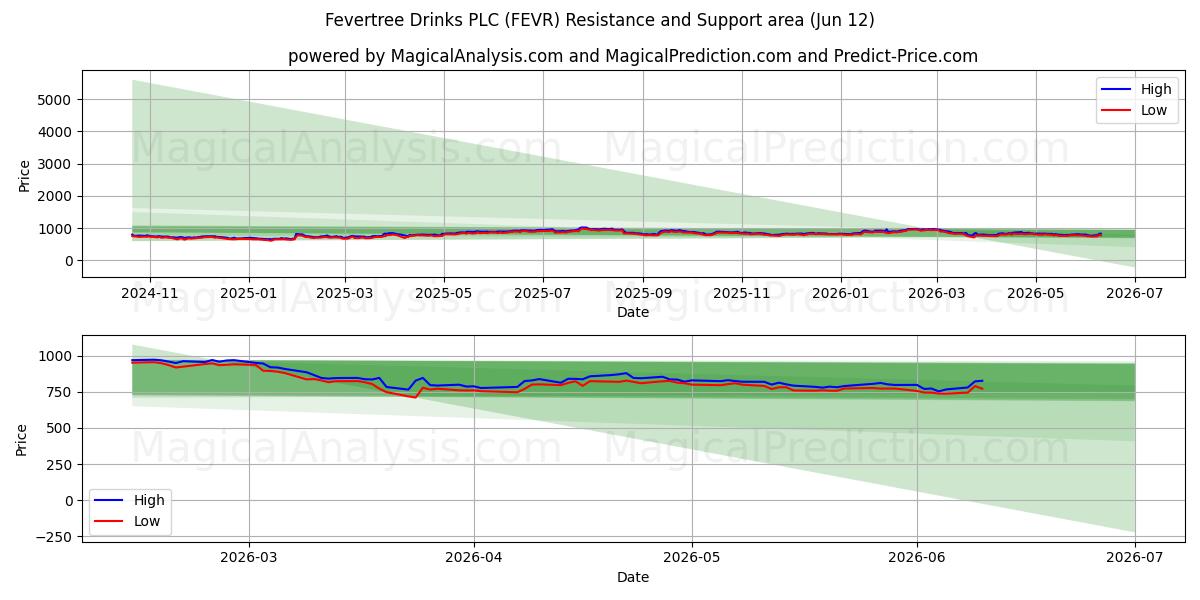Viewport: 1200px width, 600px height.
Task: Click the 2025-03 date tick label
Action: click(345, 292)
